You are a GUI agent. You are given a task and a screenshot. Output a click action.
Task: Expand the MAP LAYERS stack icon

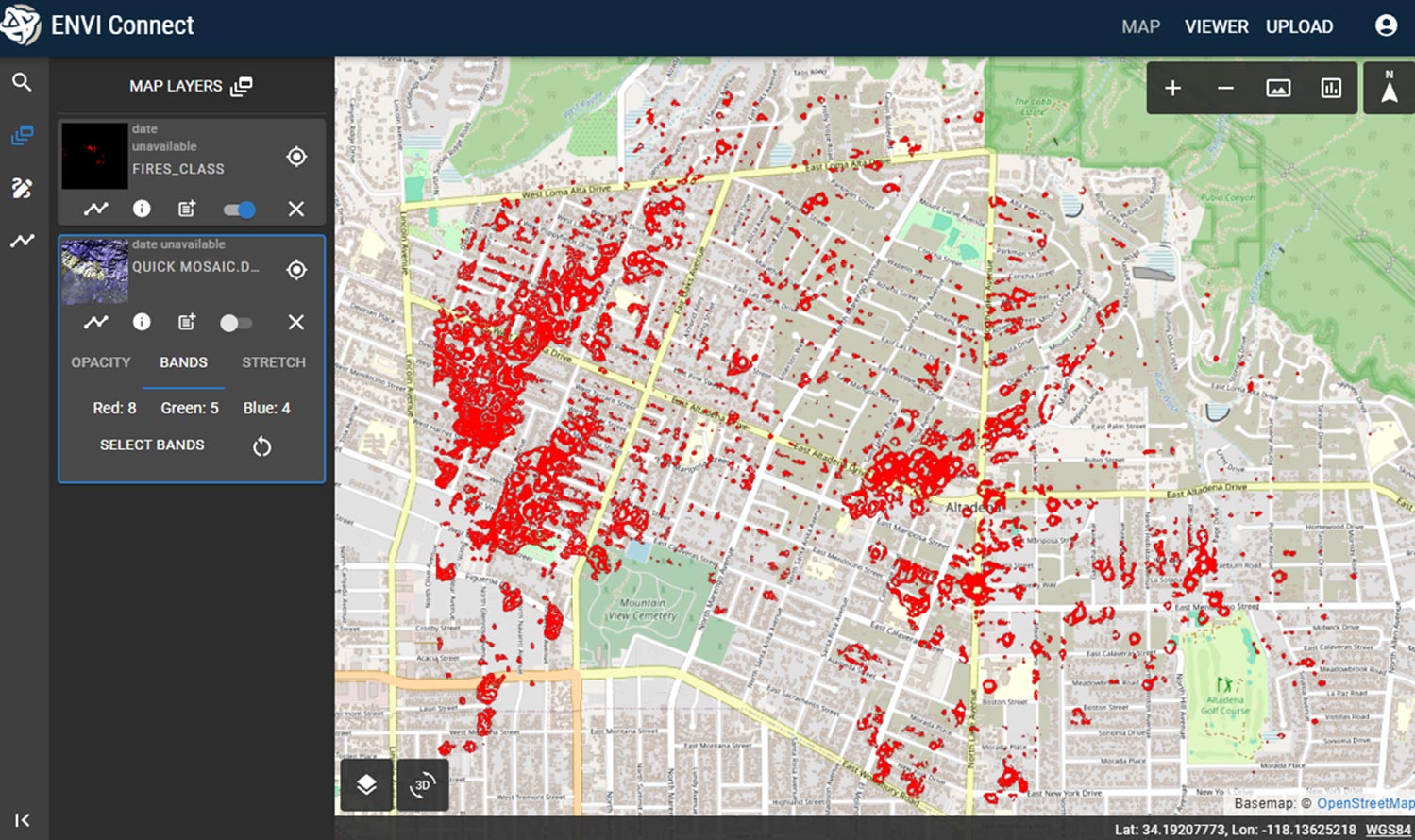[x=242, y=86]
